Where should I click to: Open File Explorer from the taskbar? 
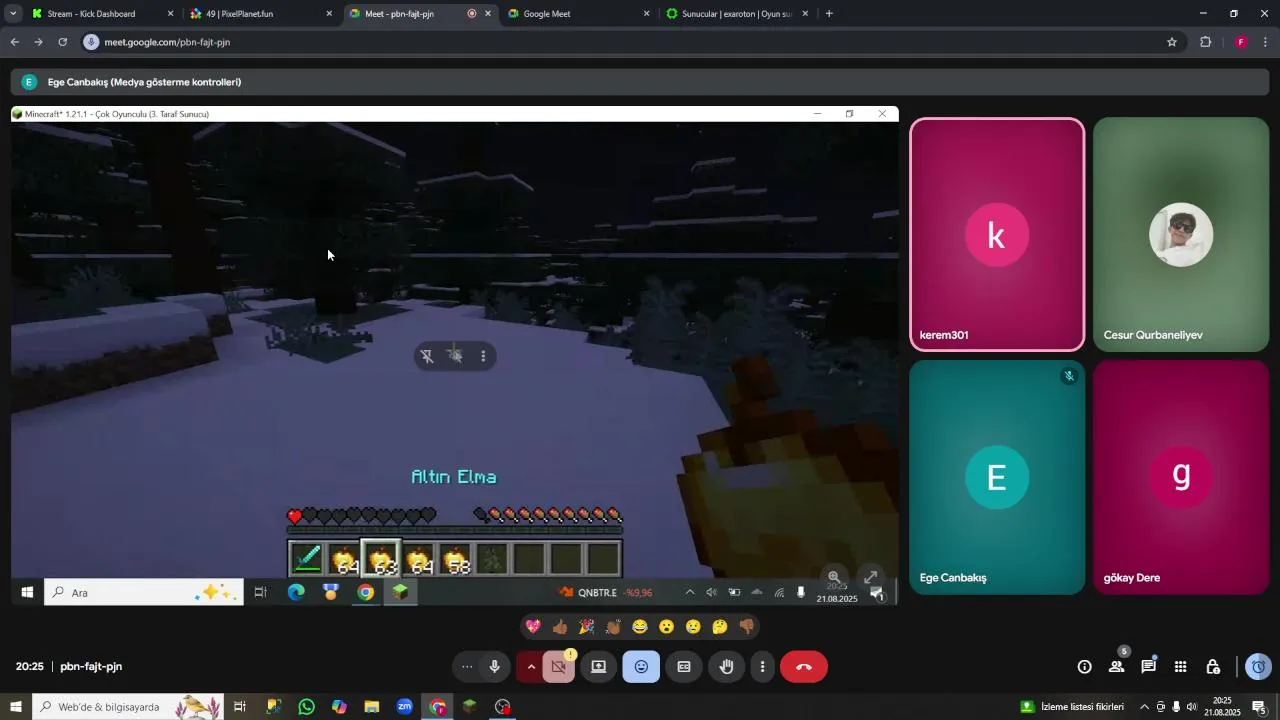click(x=372, y=707)
